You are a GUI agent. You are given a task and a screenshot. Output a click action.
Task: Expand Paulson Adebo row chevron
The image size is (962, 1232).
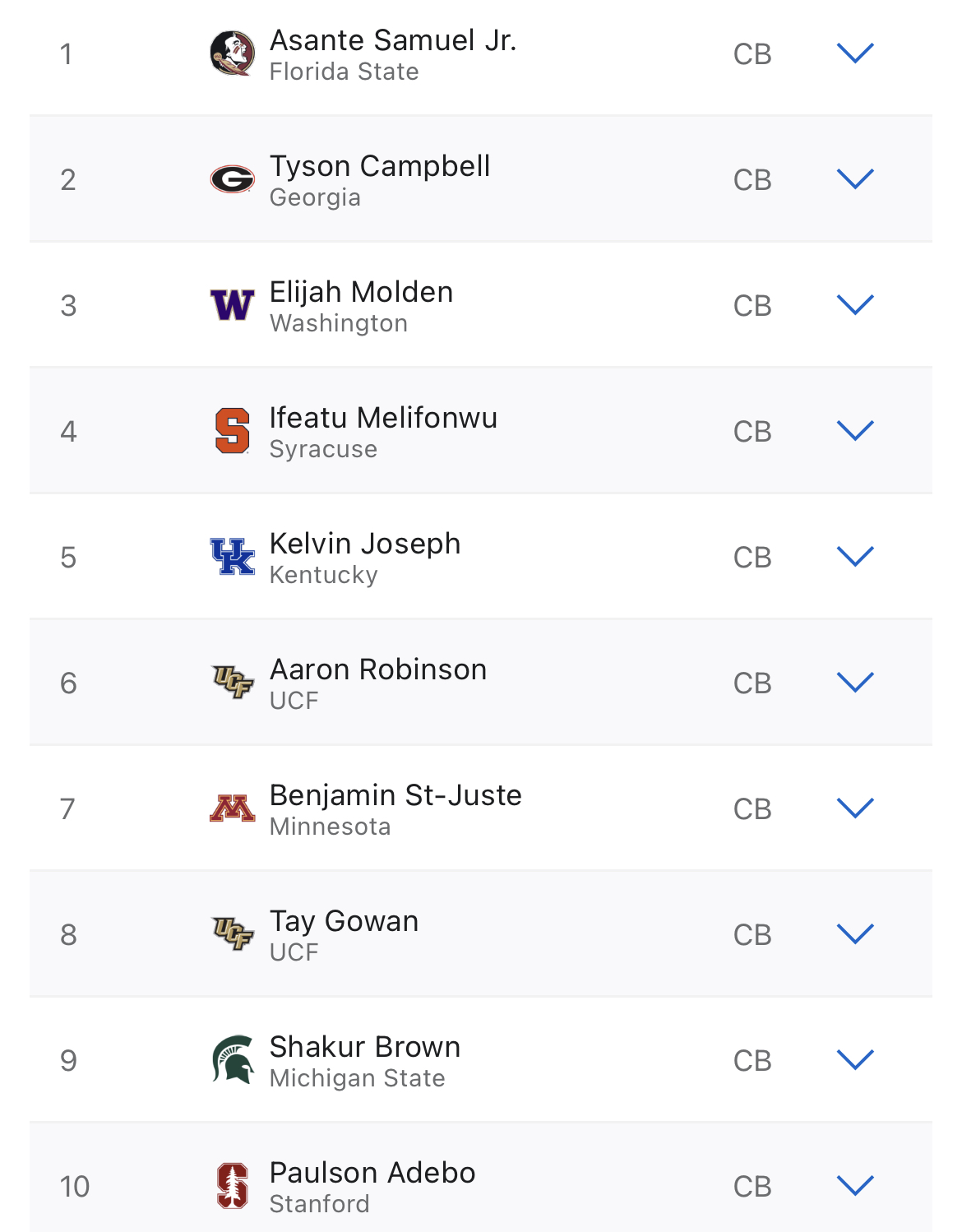pyautogui.click(x=855, y=1186)
